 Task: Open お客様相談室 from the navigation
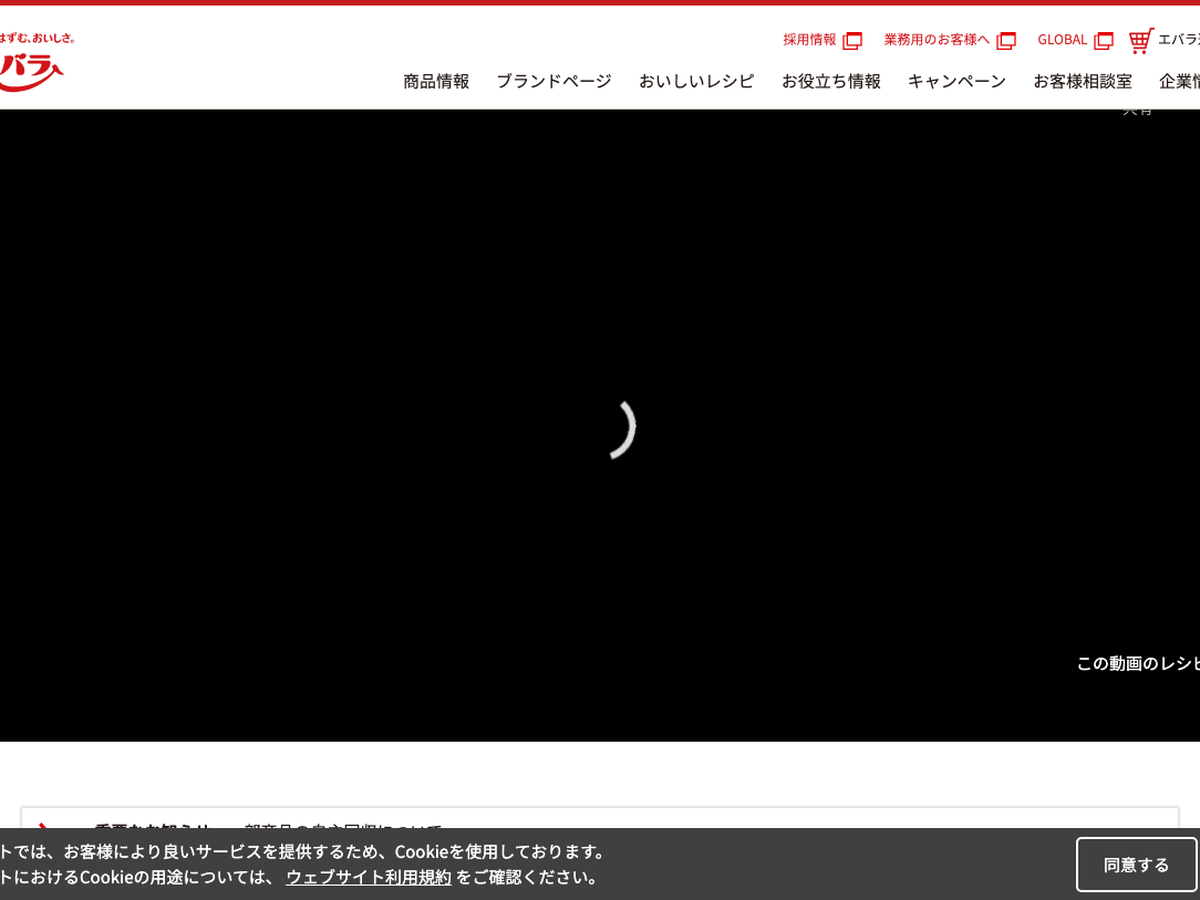pyautogui.click(x=1082, y=82)
